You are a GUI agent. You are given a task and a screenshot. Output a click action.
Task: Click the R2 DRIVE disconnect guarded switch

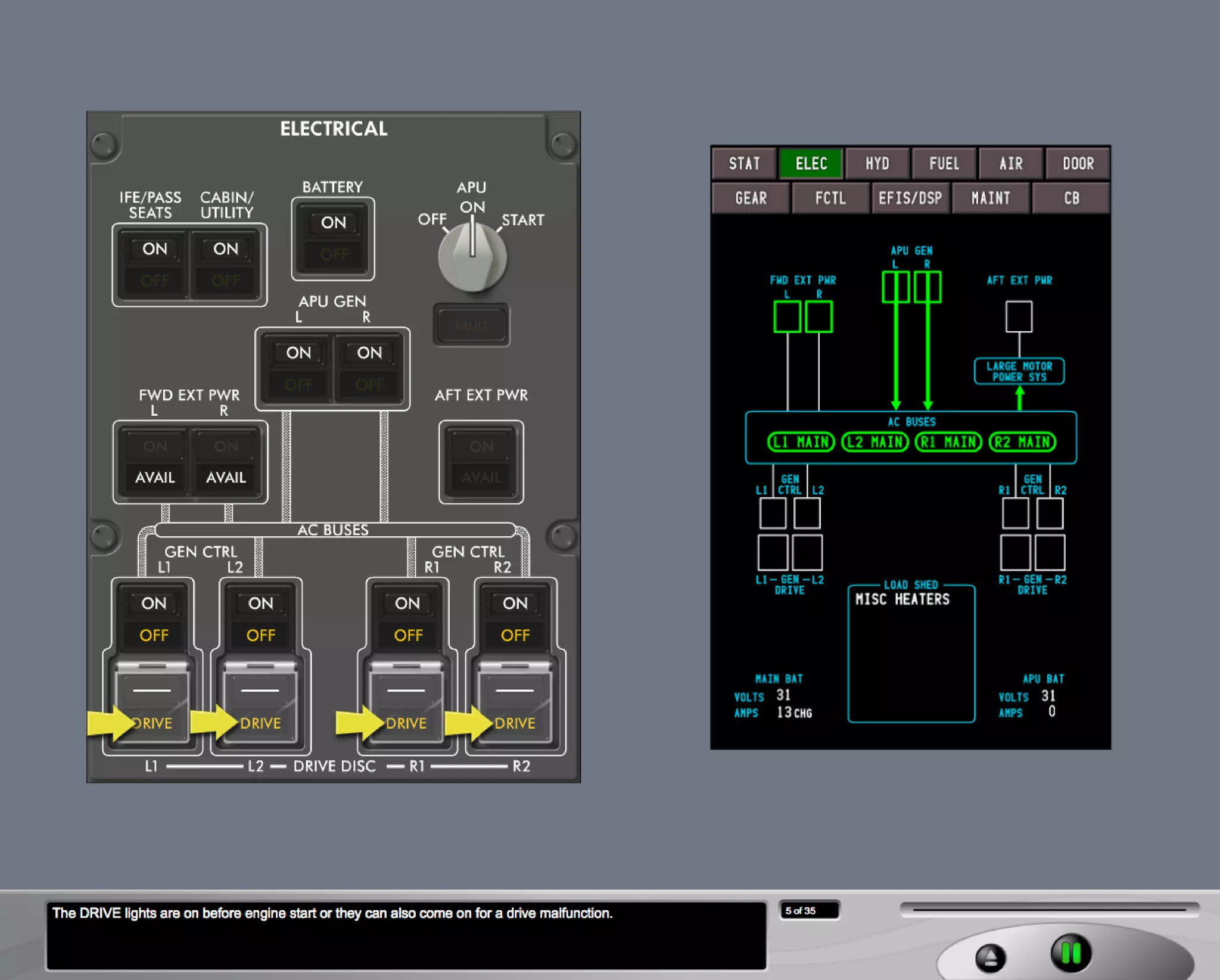point(515,702)
